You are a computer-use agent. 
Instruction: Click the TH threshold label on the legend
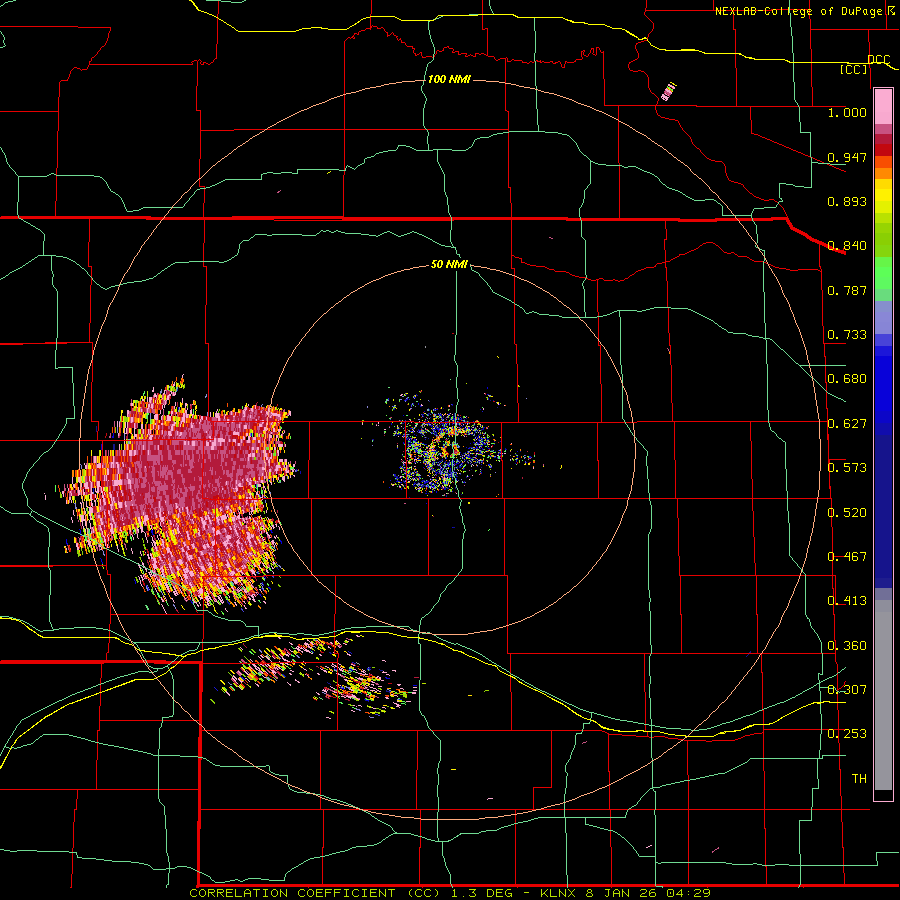coord(859,778)
